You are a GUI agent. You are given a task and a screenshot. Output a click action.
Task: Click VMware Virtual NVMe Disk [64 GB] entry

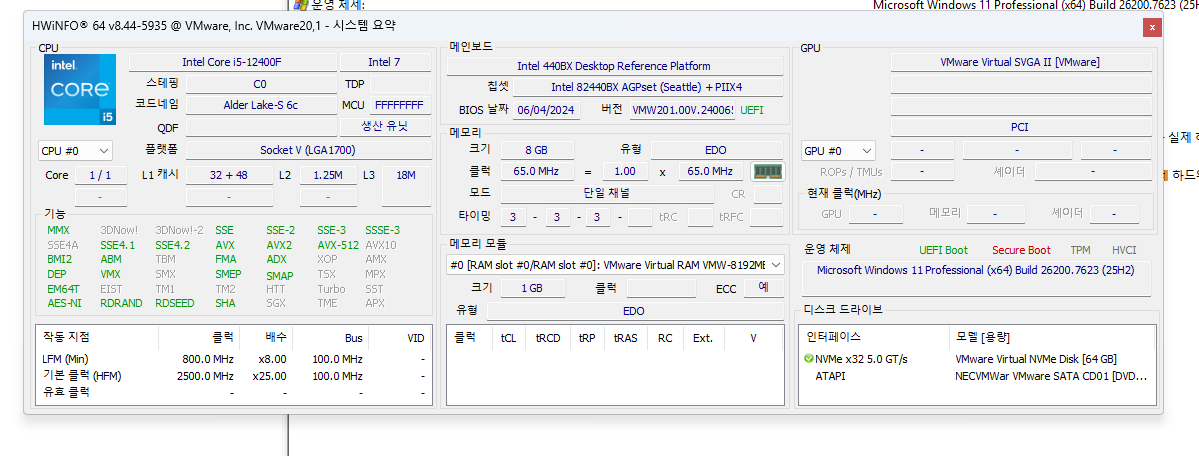(x=1035, y=359)
